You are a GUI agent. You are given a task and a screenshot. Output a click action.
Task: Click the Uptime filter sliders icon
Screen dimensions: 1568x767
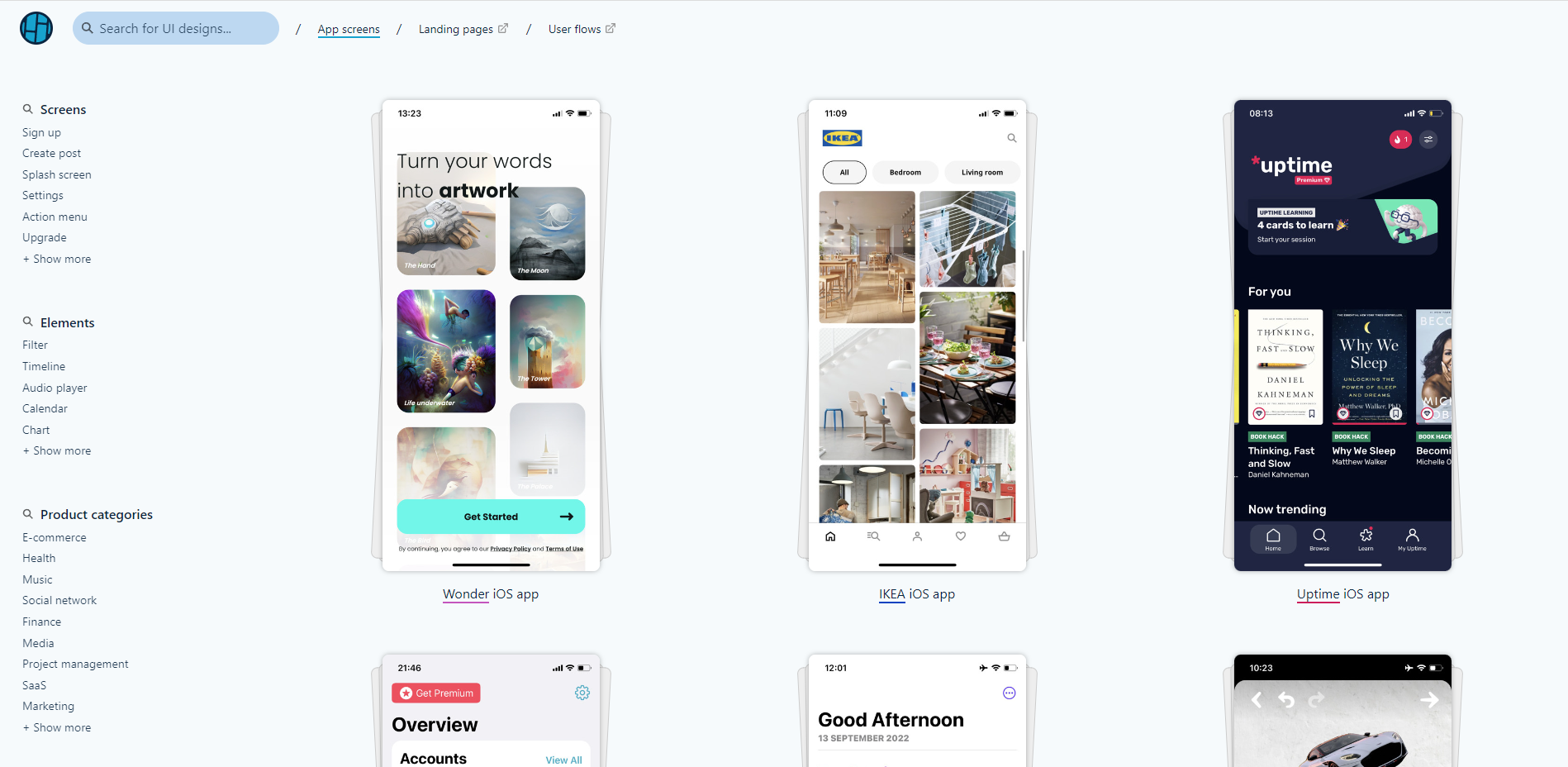(x=1428, y=140)
